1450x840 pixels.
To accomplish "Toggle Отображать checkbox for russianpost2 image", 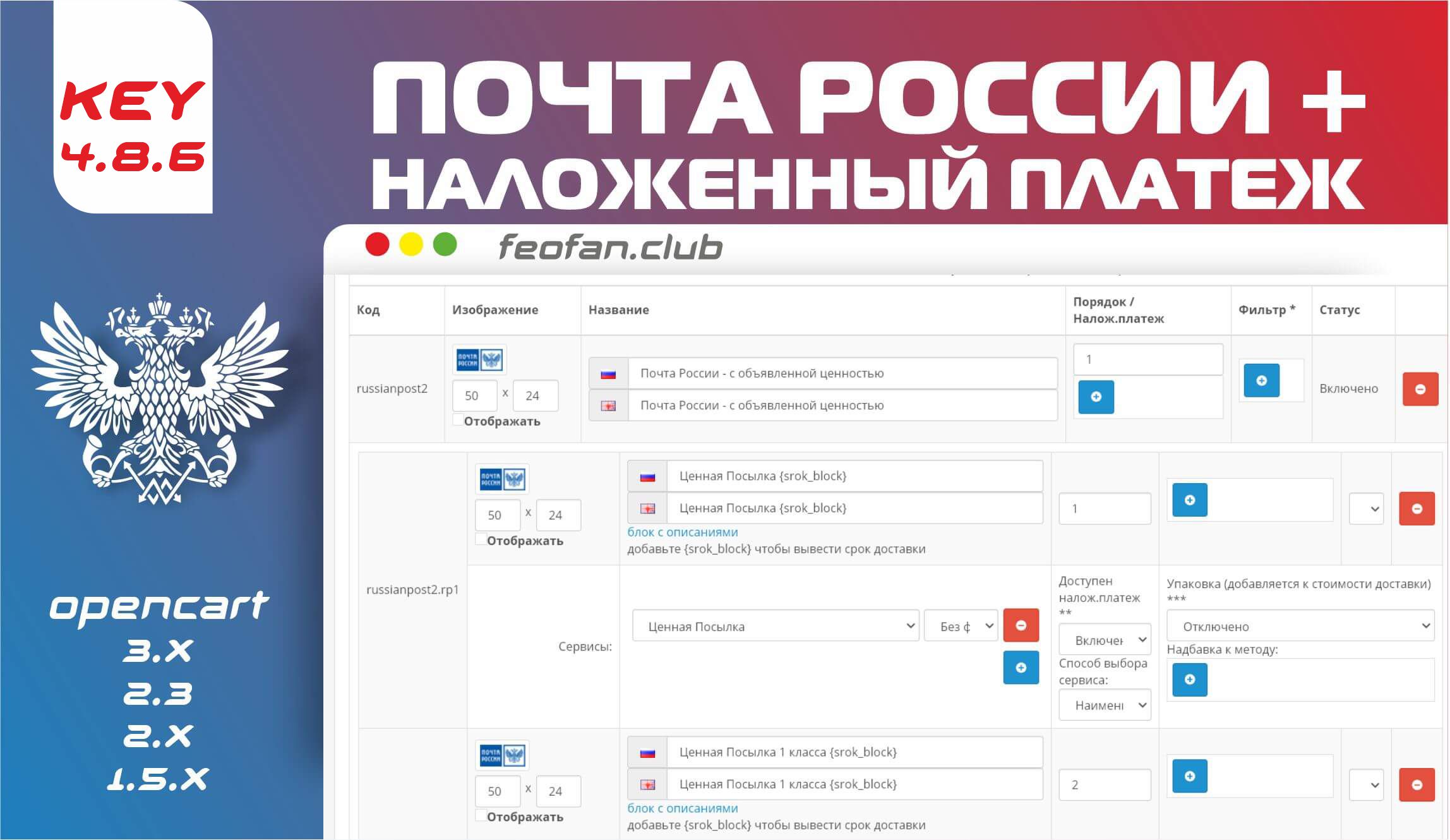I will point(458,419).
